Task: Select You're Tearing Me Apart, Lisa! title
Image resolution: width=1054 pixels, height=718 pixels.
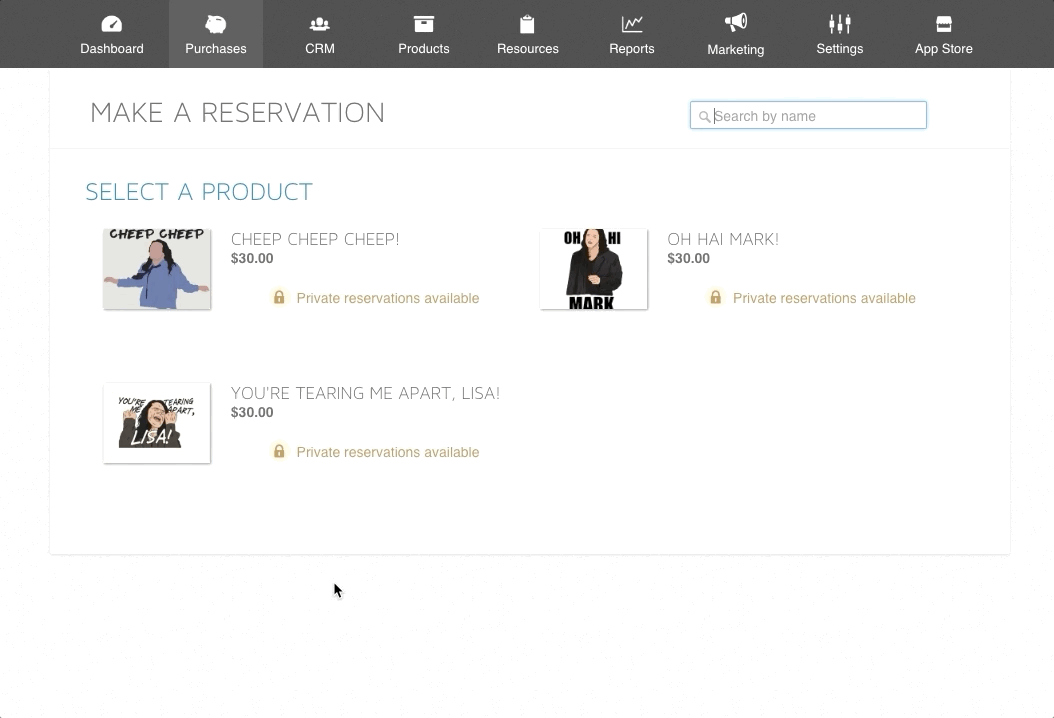Action: pyautogui.click(x=365, y=393)
